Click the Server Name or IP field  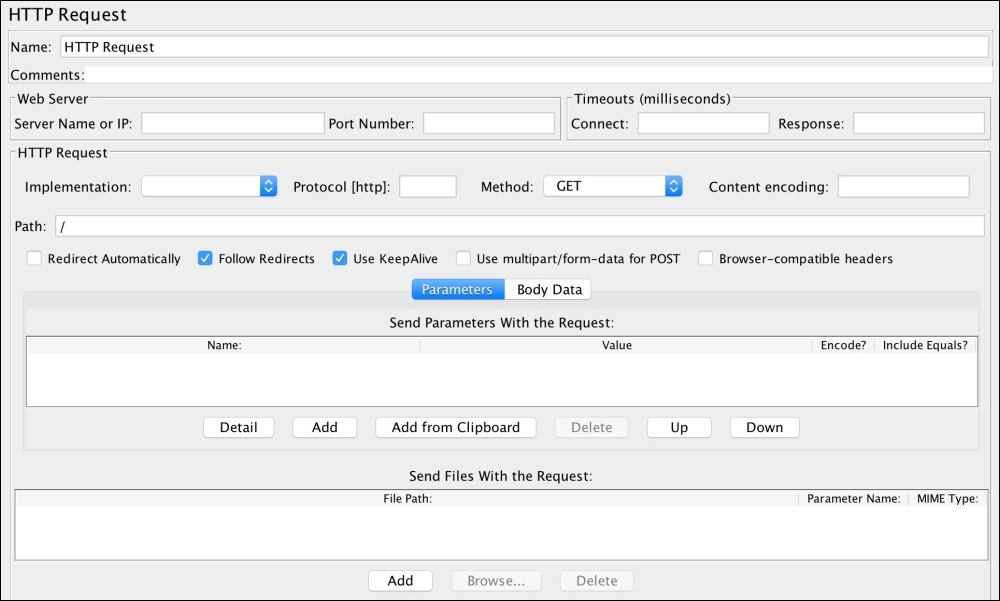232,122
